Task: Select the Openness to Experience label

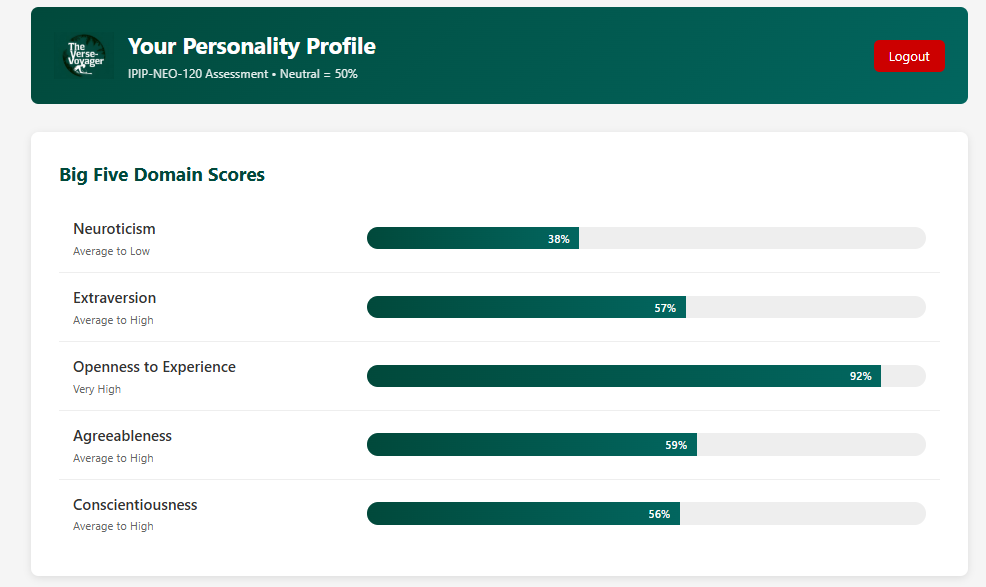Action: 154,367
